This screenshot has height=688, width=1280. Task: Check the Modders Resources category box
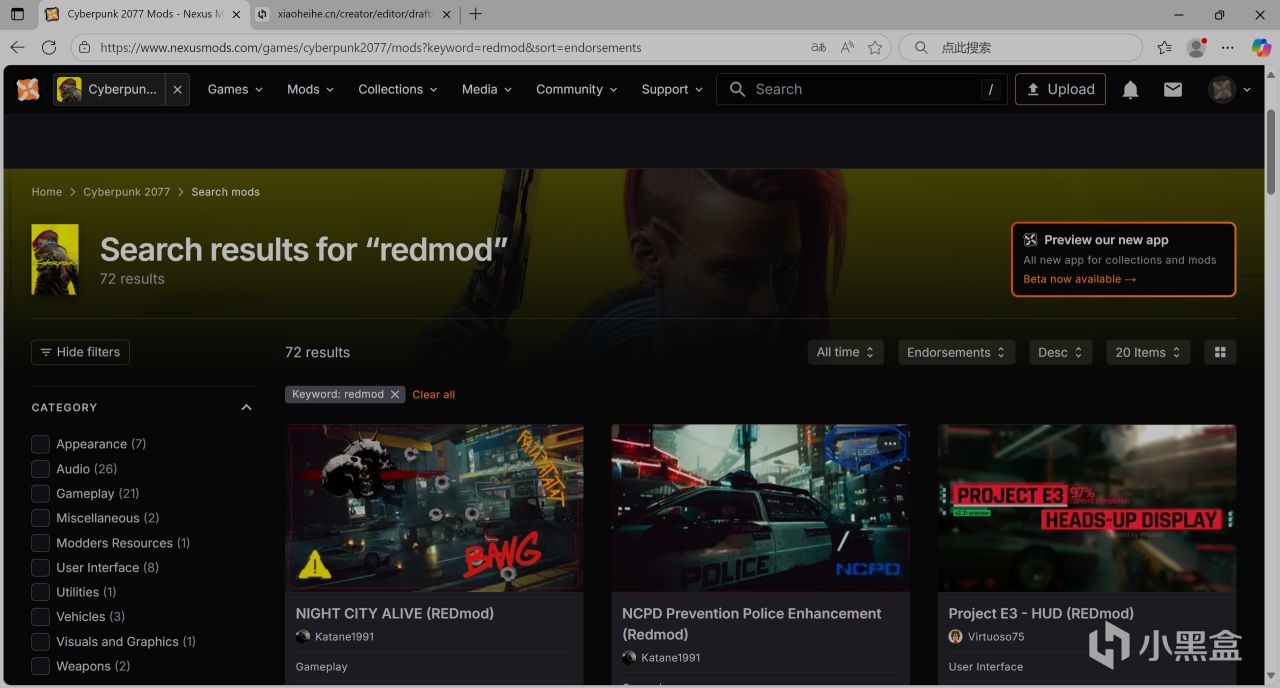coord(40,542)
